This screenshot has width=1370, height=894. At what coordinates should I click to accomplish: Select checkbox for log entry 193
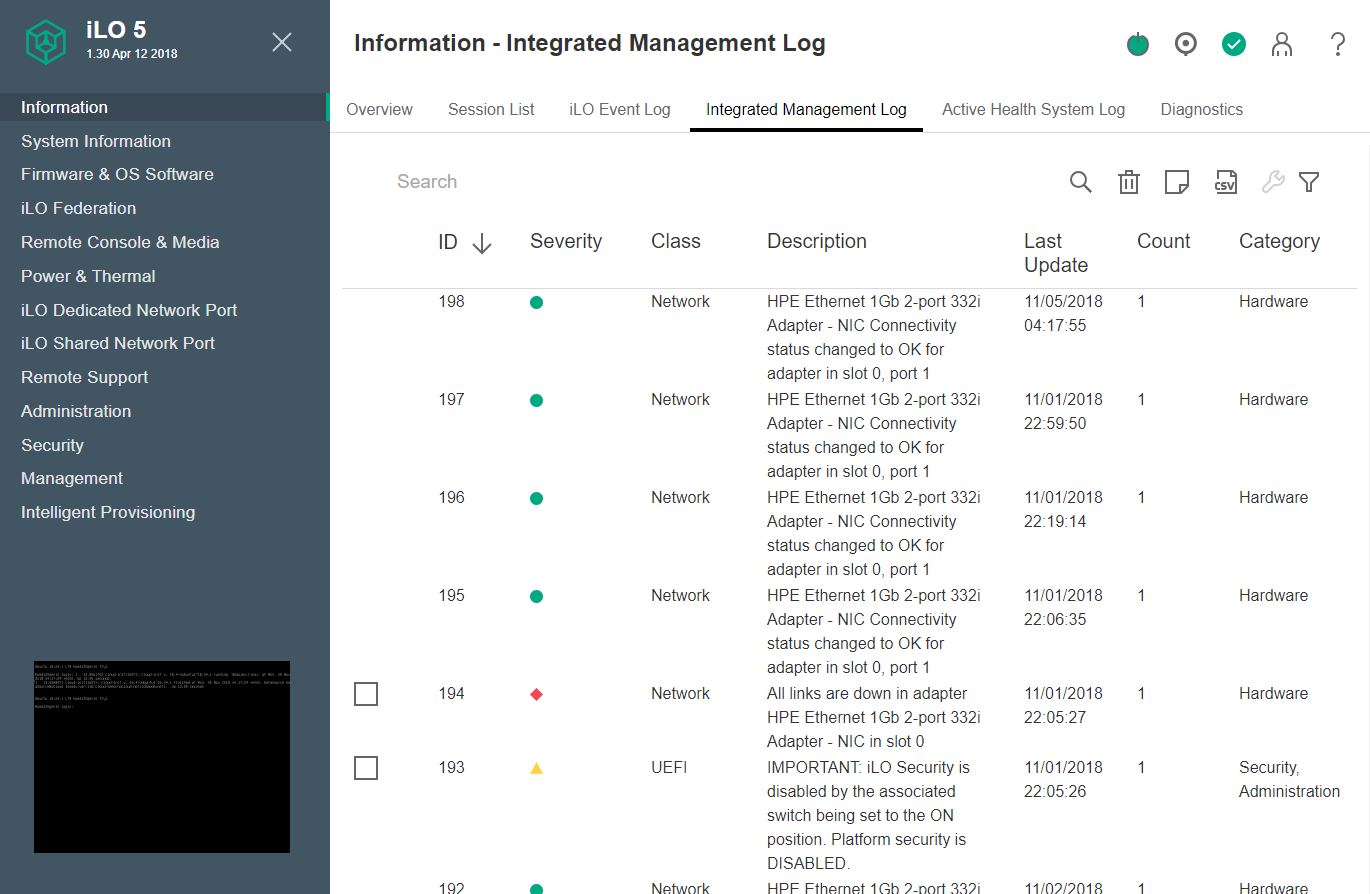pos(366,768)
